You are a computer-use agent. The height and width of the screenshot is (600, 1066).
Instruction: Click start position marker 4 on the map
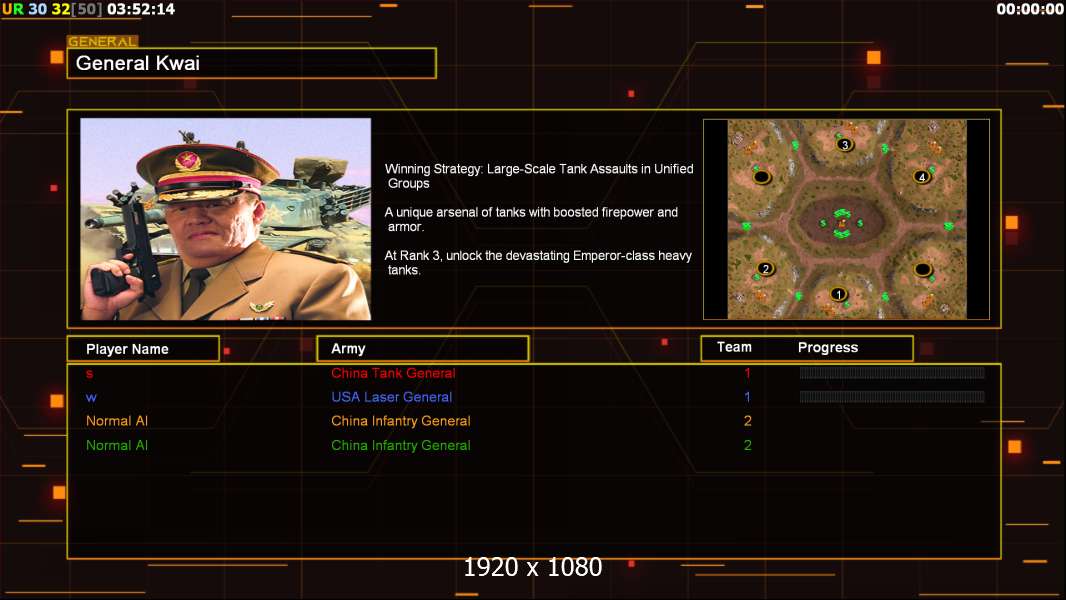pyautogui.click(x=921, y=177)
